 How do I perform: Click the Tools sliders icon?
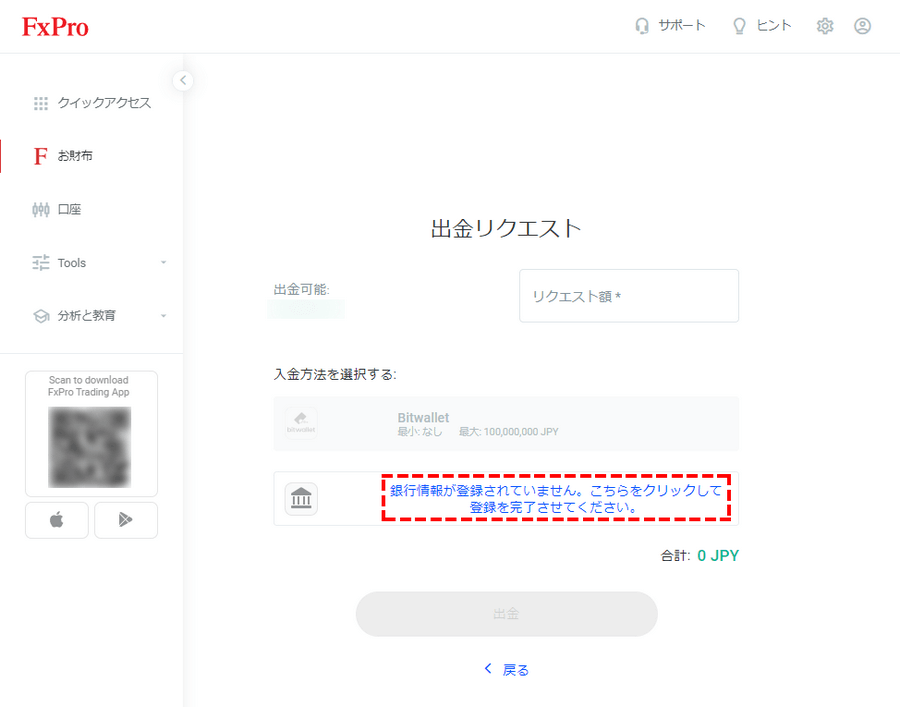tap(41, 263)
